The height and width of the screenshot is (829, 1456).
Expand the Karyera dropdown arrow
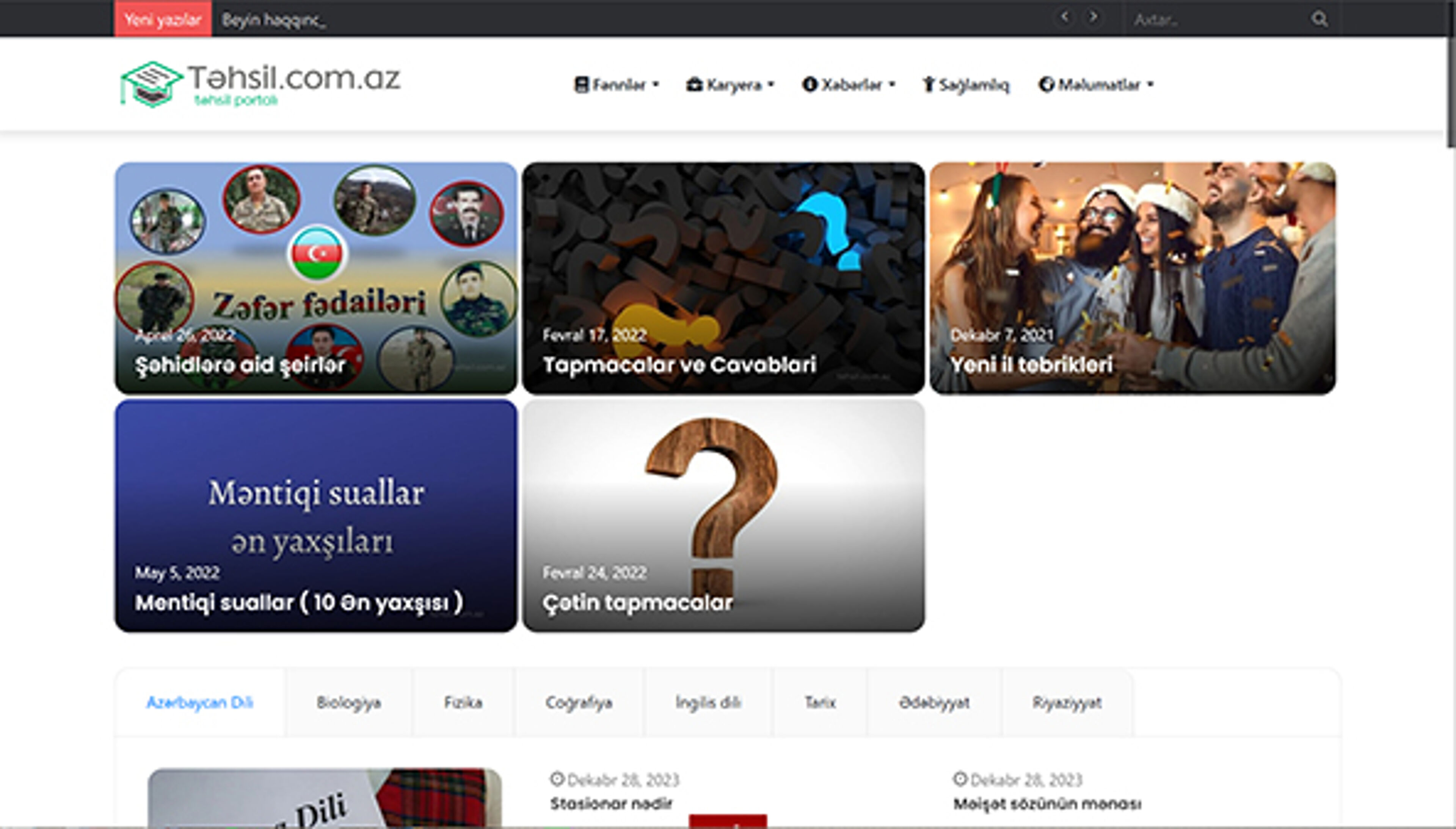pos(771,85)
